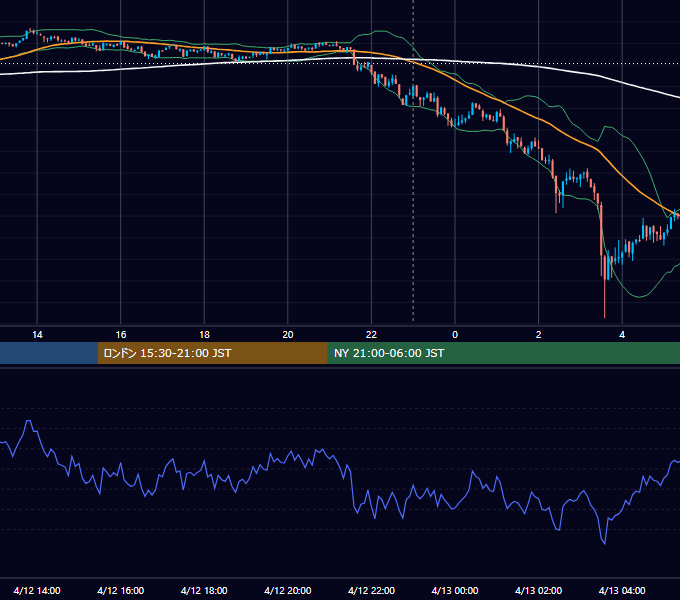Click the 4/12 14:00 timestamp label
The image size is (680, 600).
[37, 590]
